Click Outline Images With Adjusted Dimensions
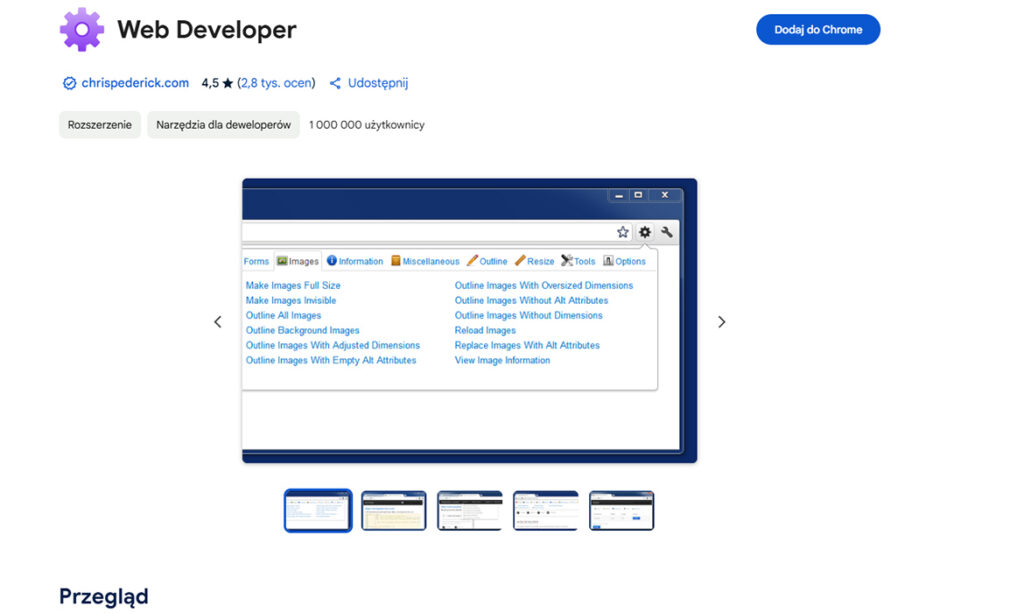The height and width of the screenshot is (613, 1024). [x=332, y=345]
